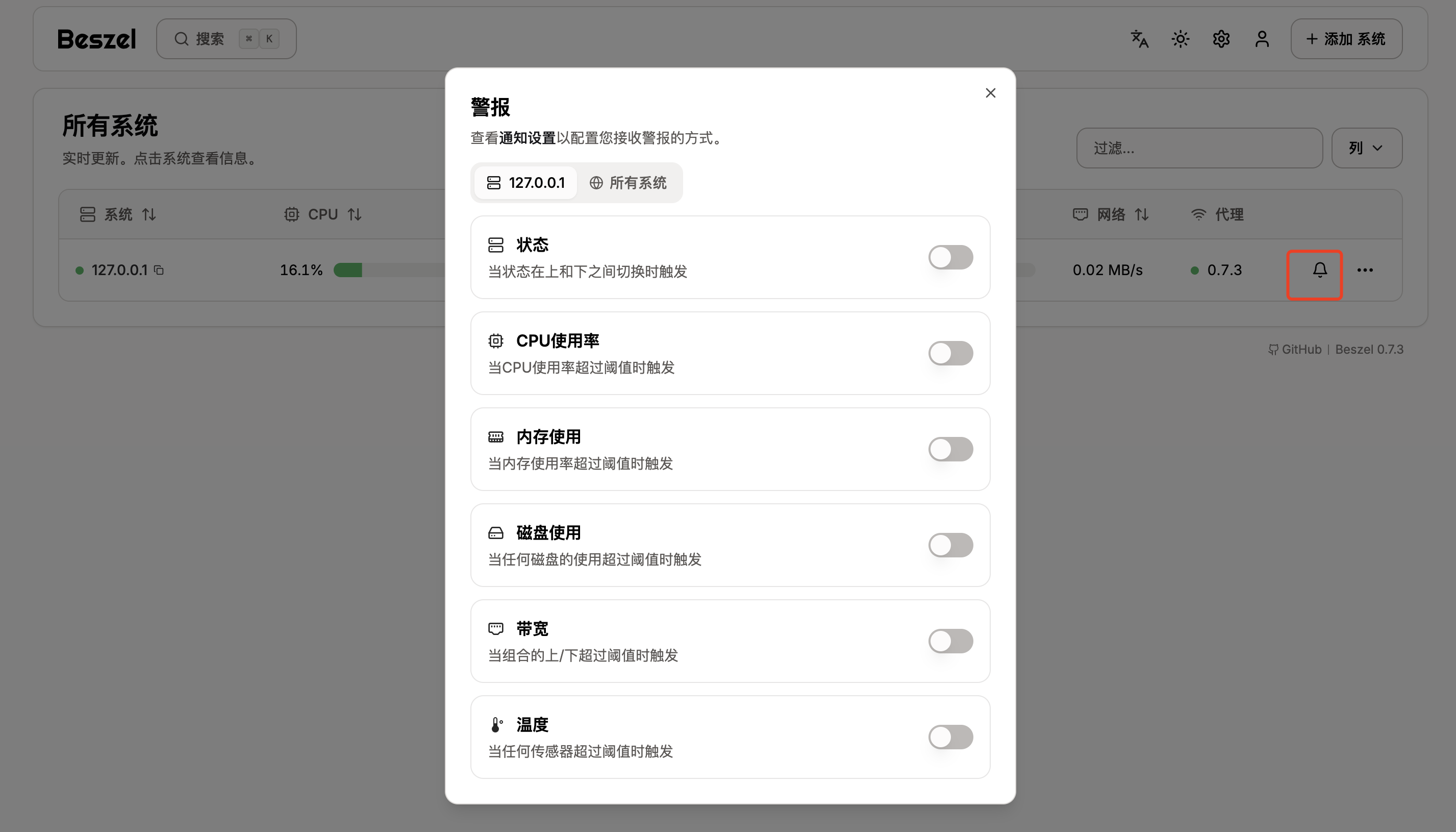Click the 过滤 filter input field
The image size is (1456, 832).
click(1199, 148)
